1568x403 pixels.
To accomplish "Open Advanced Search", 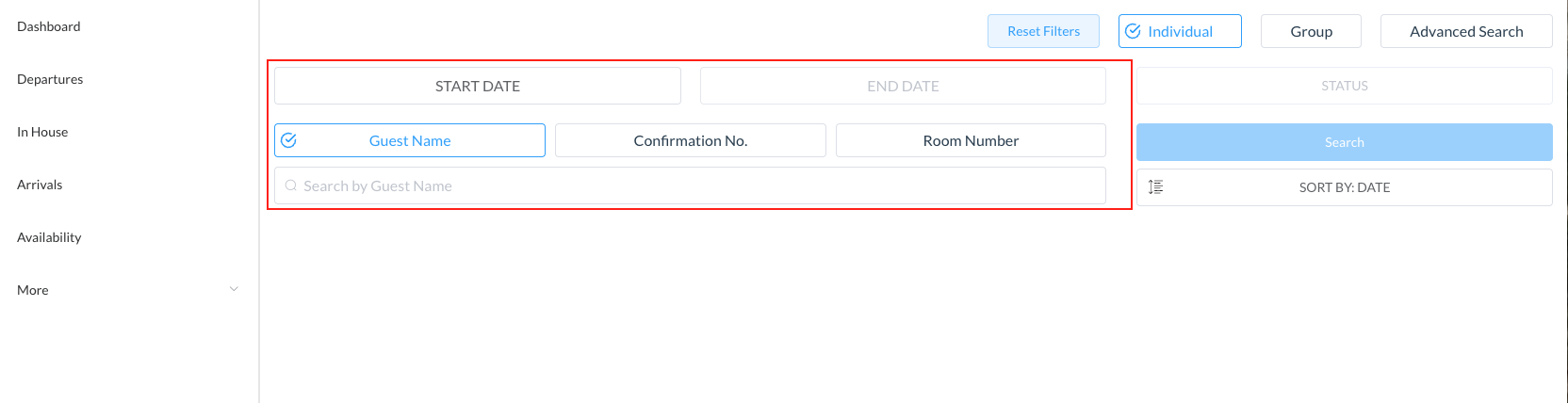I will [x=1465, y=31].
